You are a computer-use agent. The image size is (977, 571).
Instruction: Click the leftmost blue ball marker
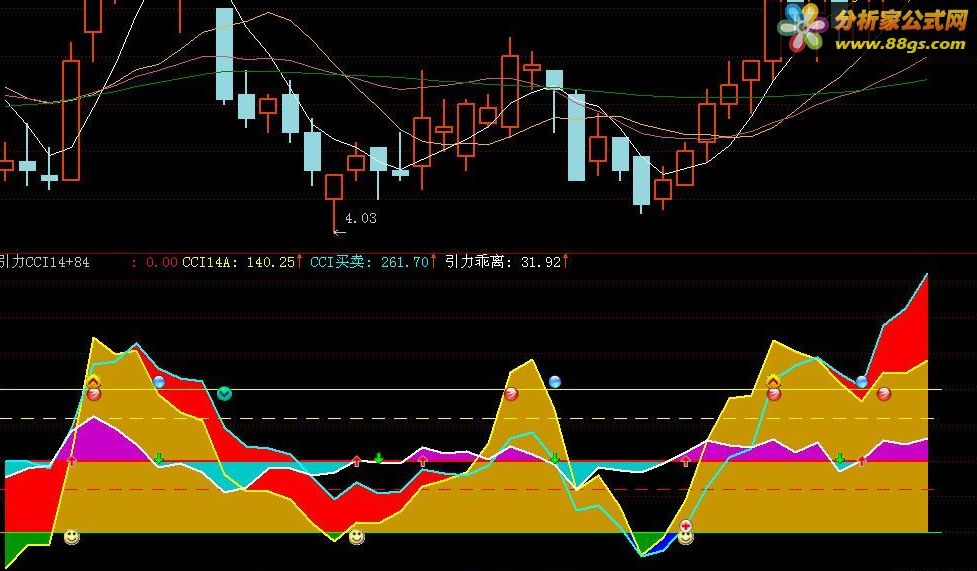(160, 381)
